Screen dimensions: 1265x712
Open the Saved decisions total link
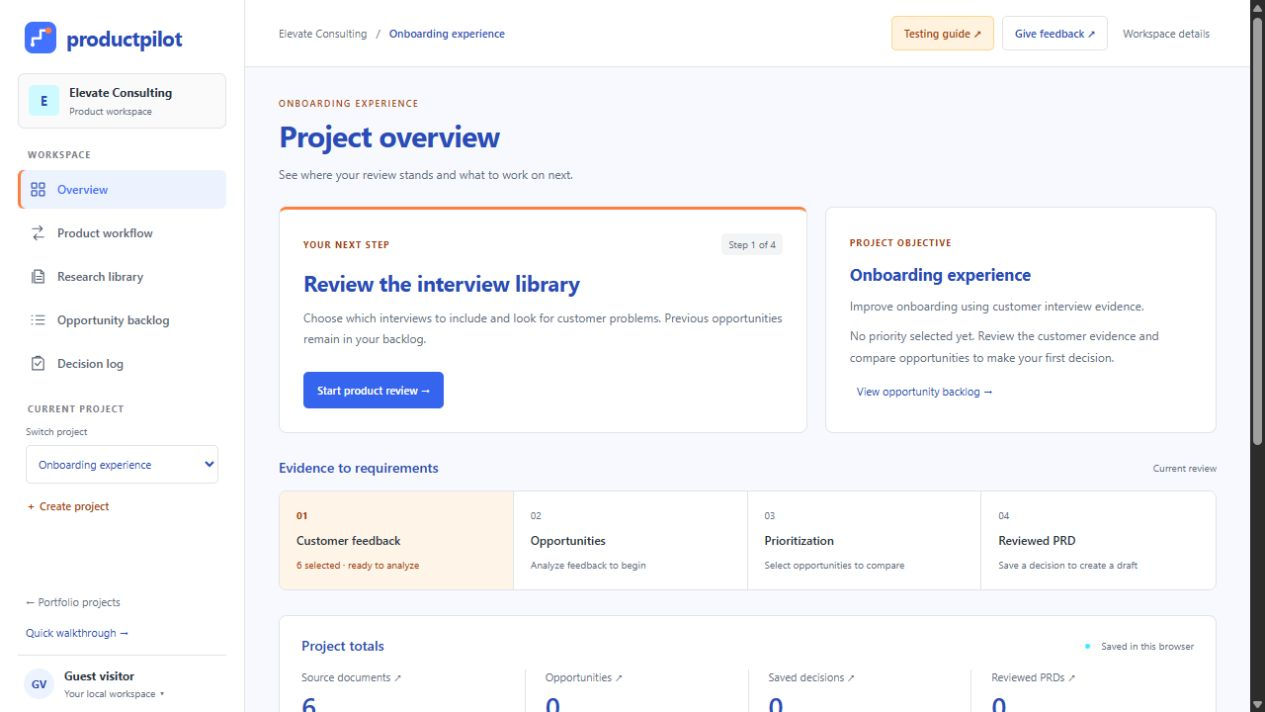click(811, 678)
